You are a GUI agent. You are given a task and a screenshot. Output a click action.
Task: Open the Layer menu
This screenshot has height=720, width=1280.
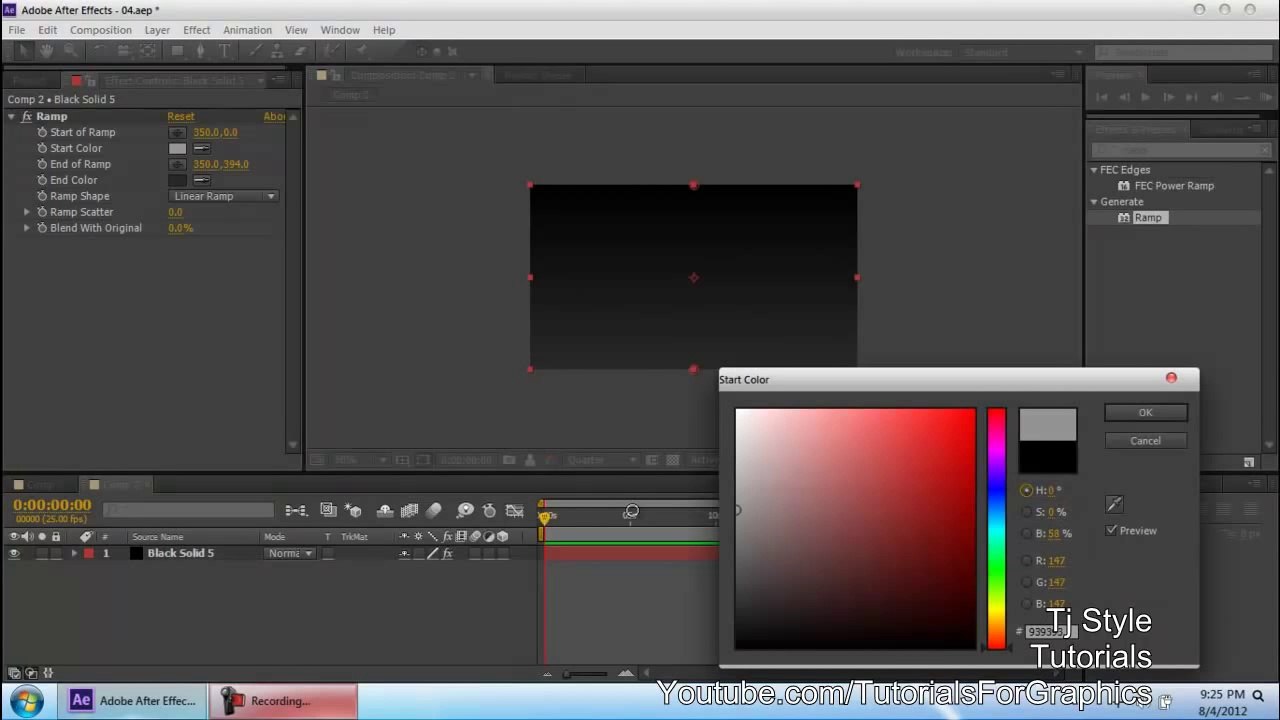157,30
